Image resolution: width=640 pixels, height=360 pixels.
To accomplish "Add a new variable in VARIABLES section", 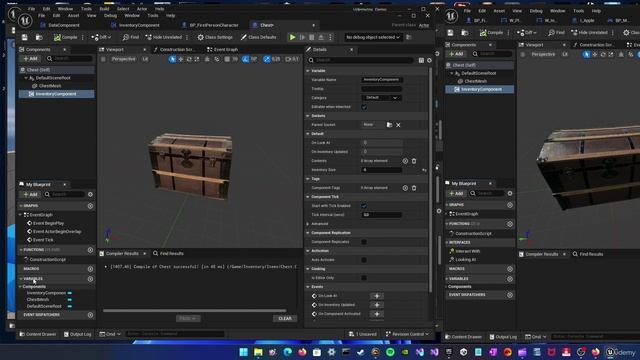I will [91, 279].
